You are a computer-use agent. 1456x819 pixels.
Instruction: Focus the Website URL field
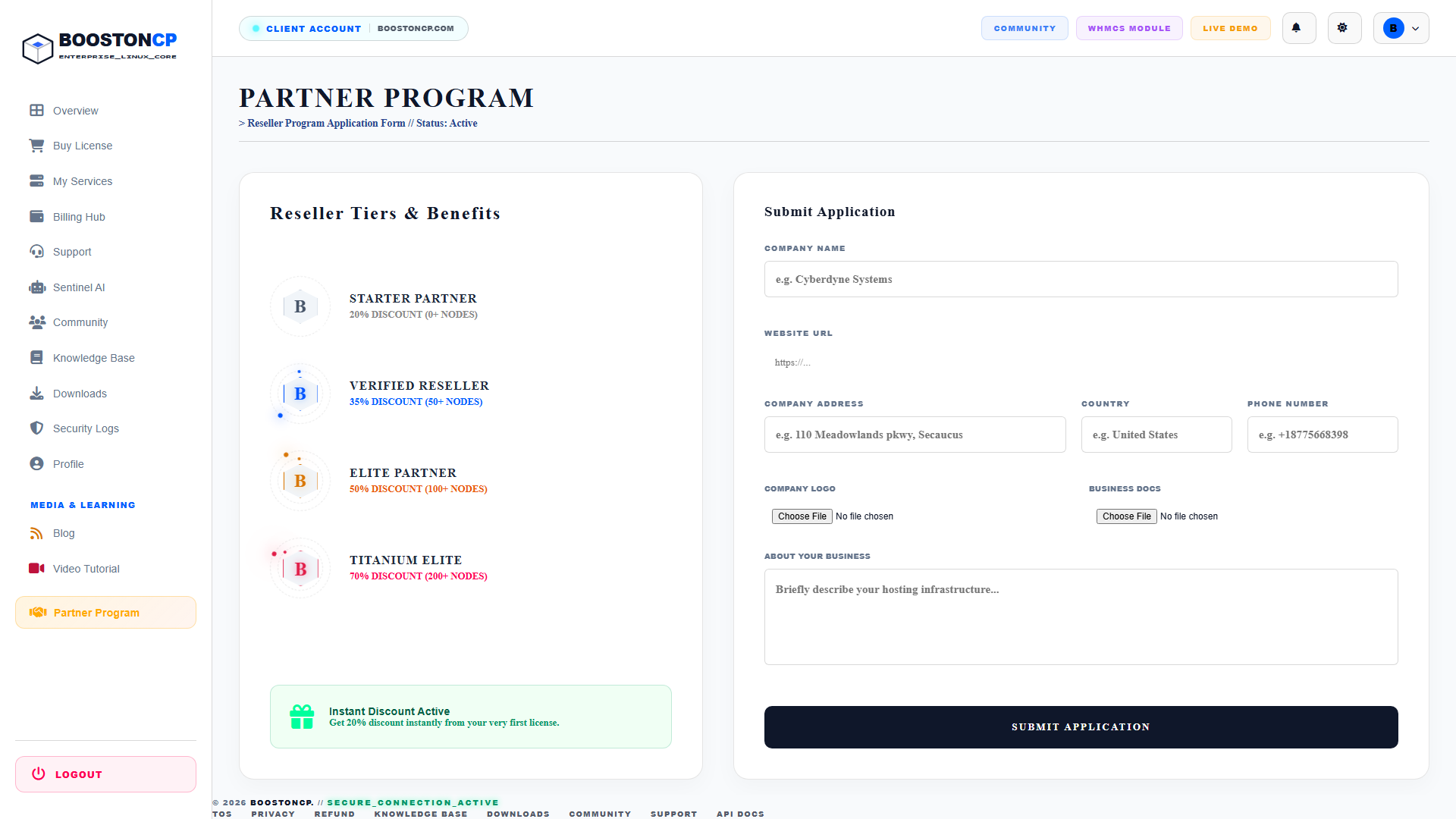(1081, 362)
